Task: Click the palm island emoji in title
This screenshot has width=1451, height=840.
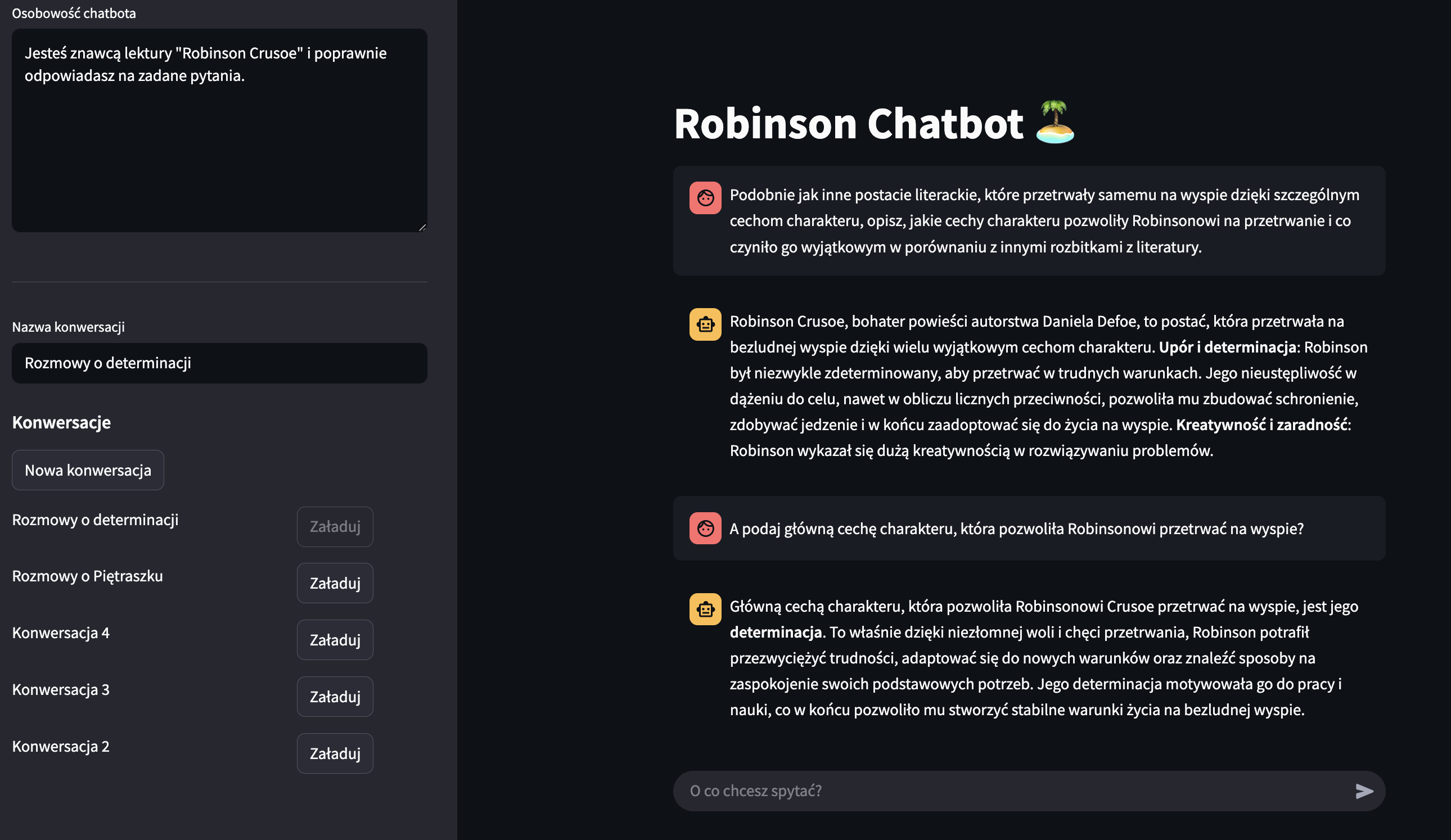Action: point(1055,122)
